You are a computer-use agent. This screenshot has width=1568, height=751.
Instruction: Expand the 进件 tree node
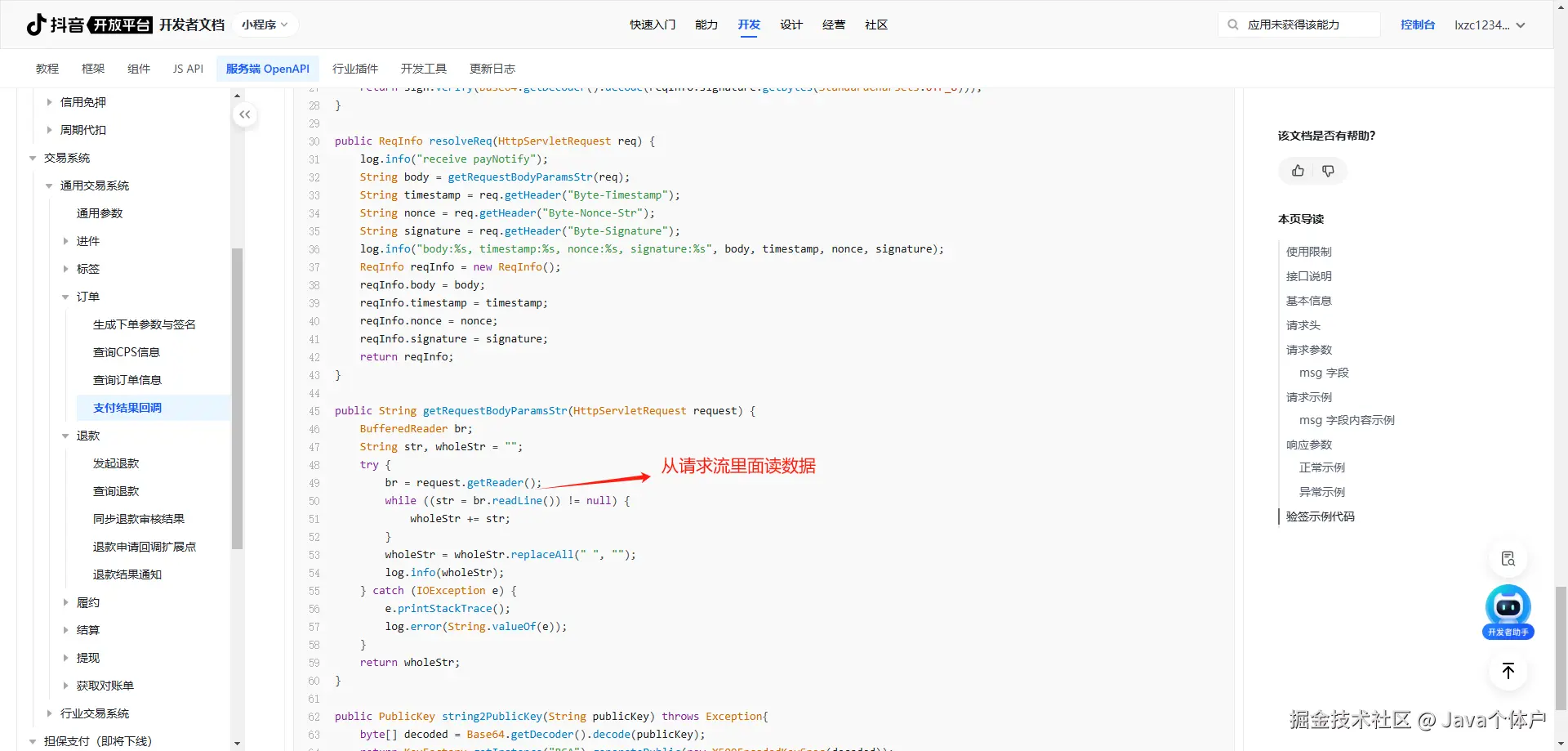point(65,241)
